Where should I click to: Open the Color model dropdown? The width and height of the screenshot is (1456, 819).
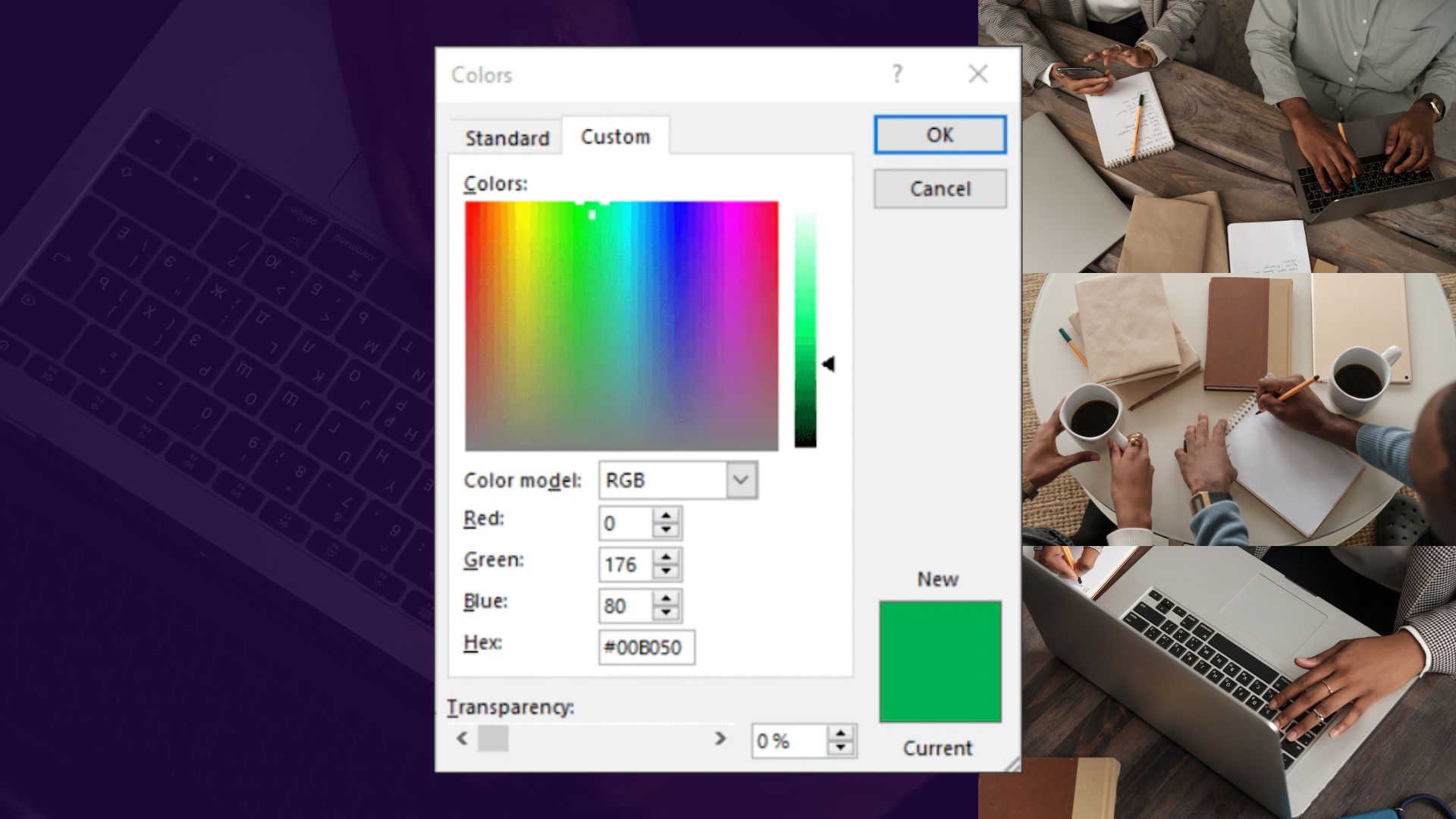741,480
